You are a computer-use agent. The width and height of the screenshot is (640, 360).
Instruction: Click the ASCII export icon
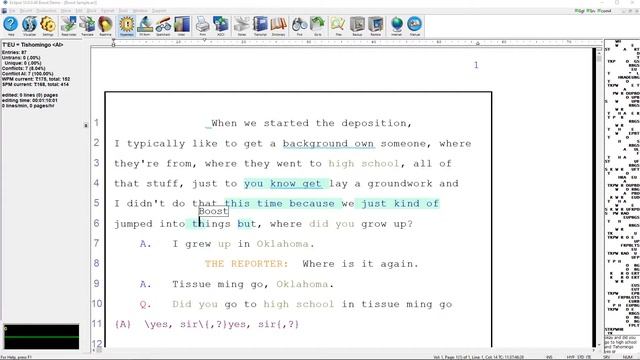tap(221, 26)
